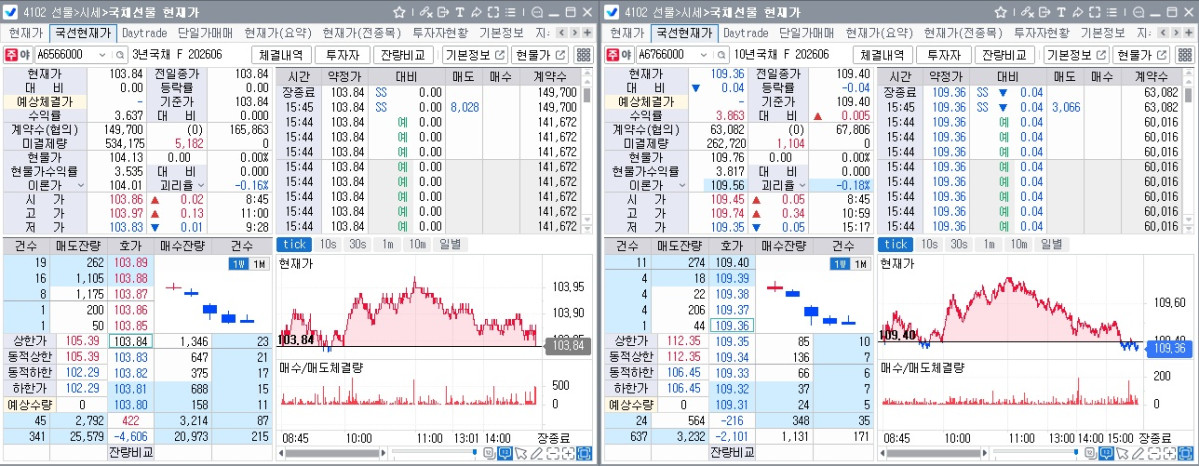Click 잔량비교 toolbar button in right window
Image resolution: width=1199 pixels, height=466 pixels.
pyautogui.click(x=1004, y=55)
